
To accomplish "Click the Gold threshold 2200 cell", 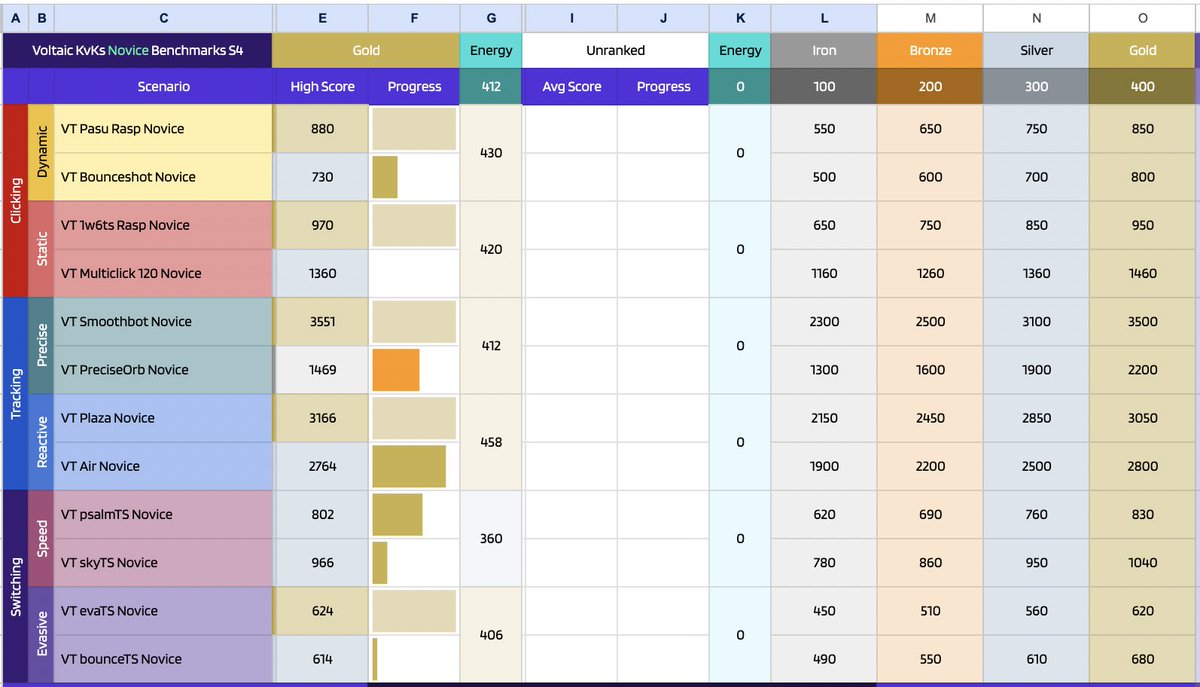I will tap(1143, 370).
